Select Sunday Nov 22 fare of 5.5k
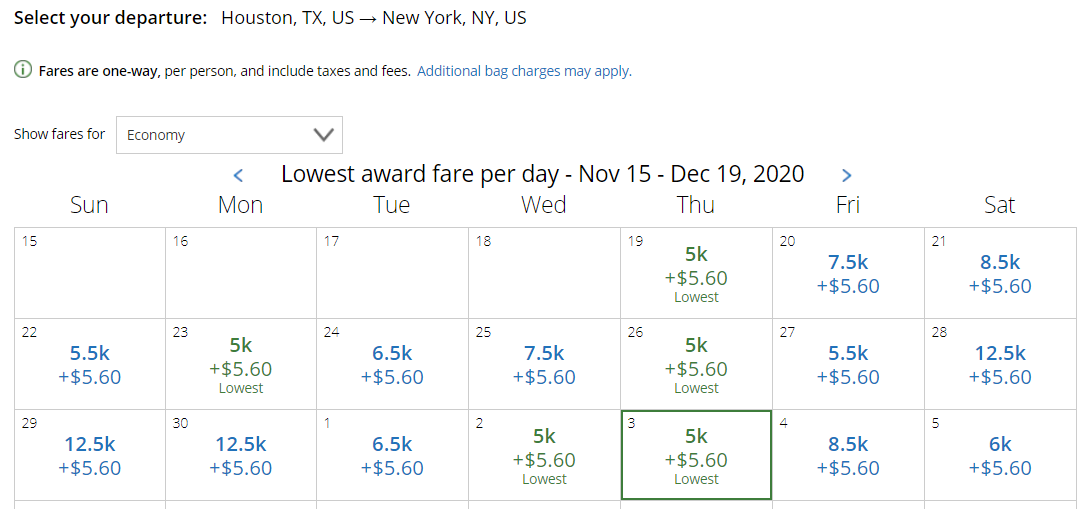The height and width of the screenshot is (509, 1087). point(89,364)
